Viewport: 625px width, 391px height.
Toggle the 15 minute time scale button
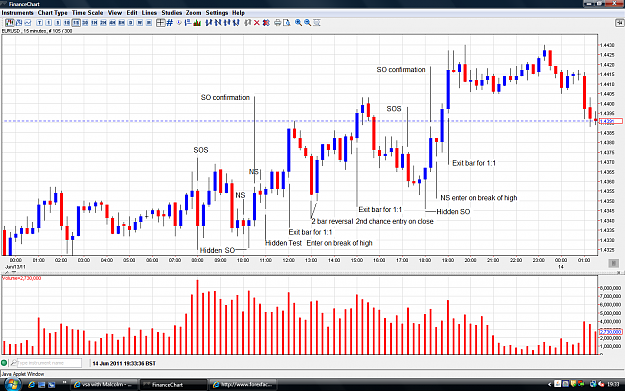[76, 23]
